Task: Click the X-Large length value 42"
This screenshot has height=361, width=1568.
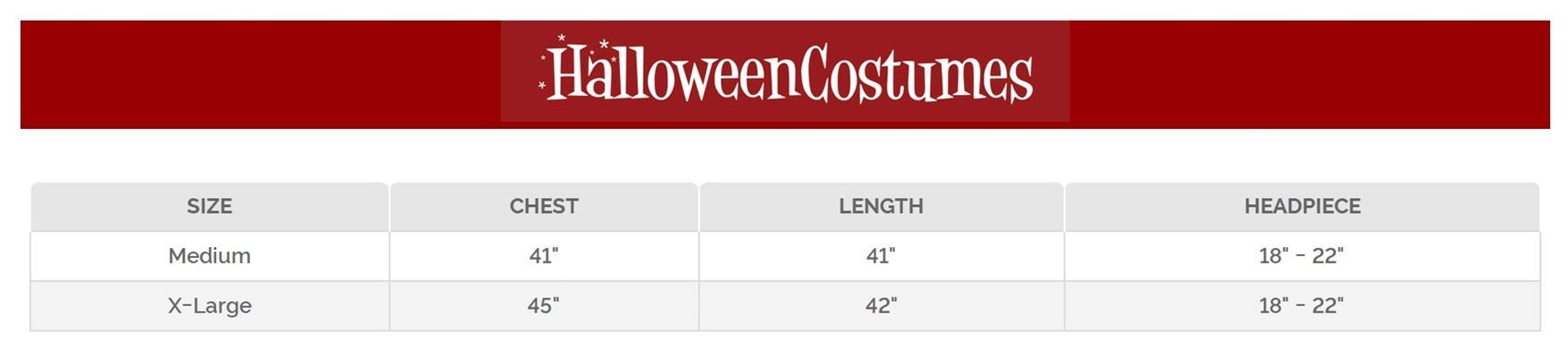Action: tap(881, 305)
